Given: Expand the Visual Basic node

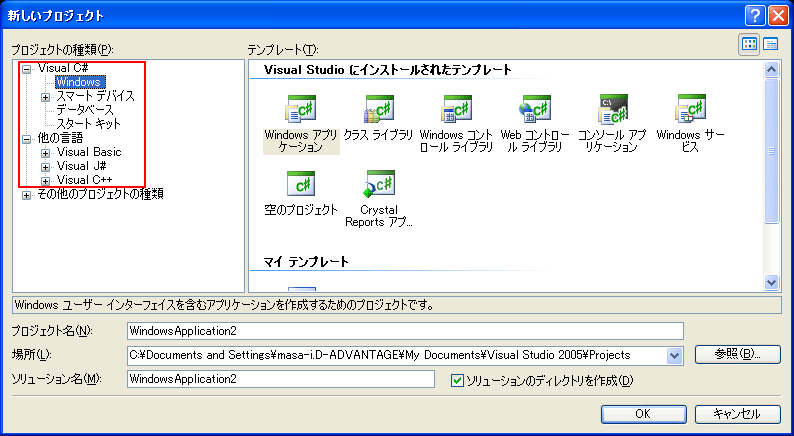Looking at the screenshot, I should coord(46,153).
